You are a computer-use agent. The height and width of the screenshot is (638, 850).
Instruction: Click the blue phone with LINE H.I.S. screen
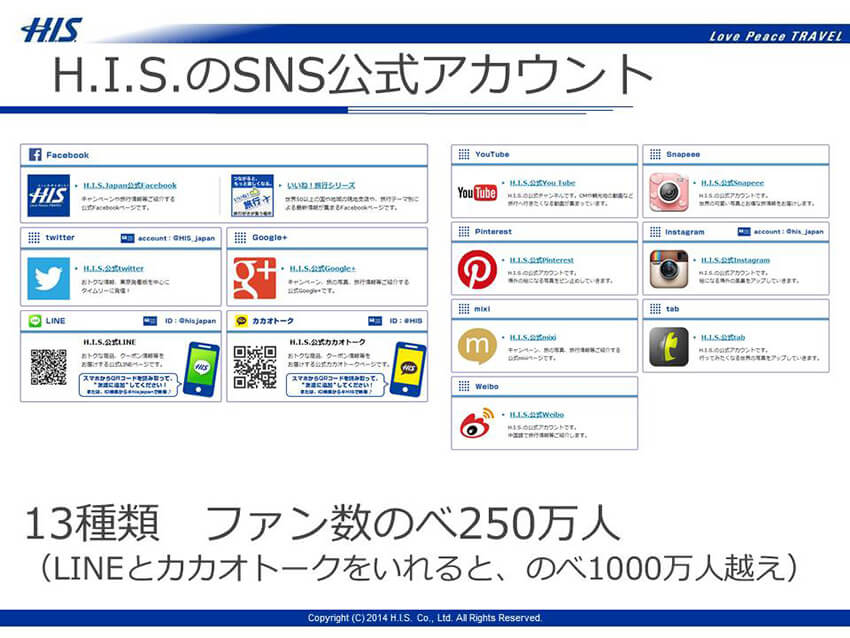point(201,370)
